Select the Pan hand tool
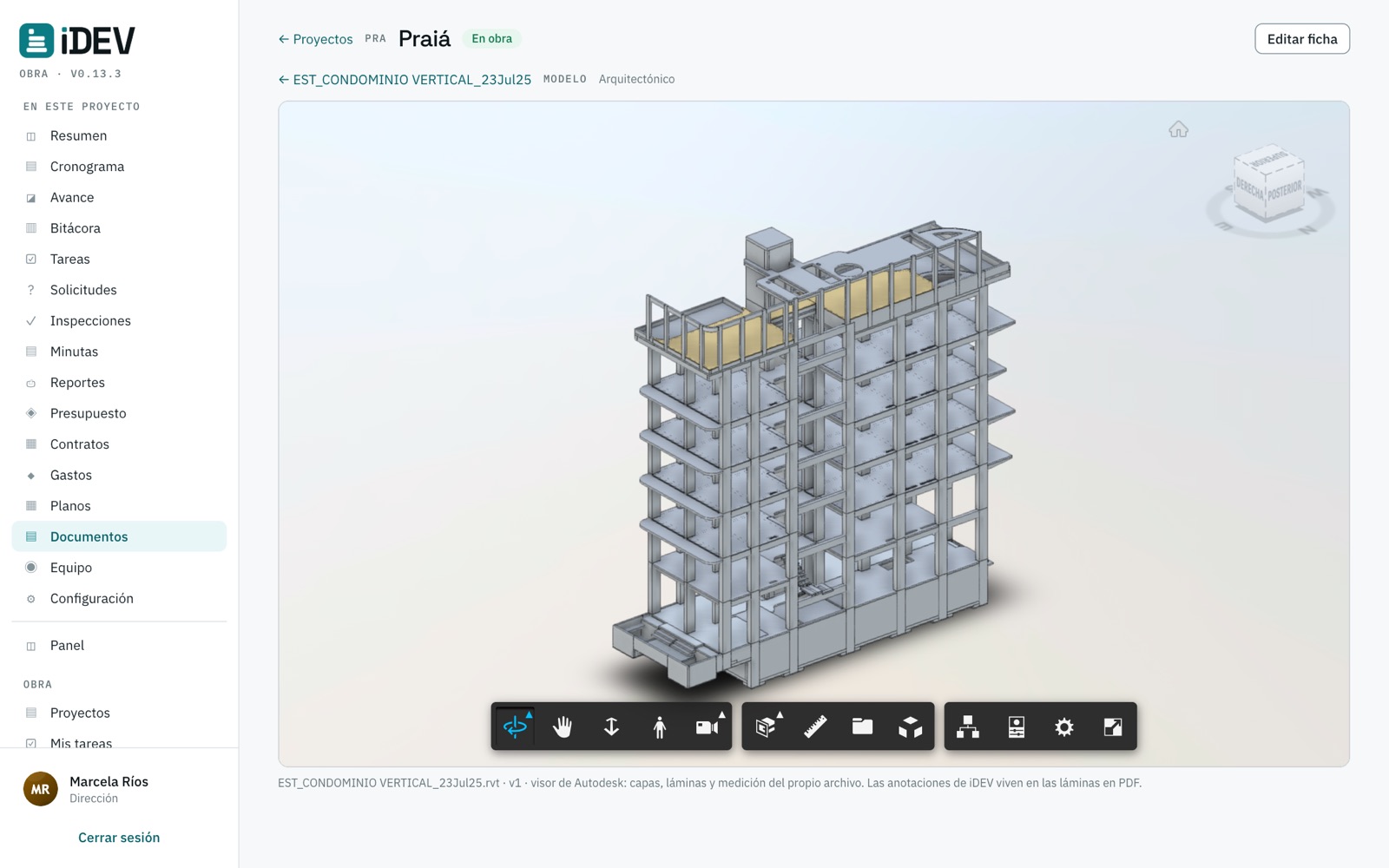 (563, 726)
